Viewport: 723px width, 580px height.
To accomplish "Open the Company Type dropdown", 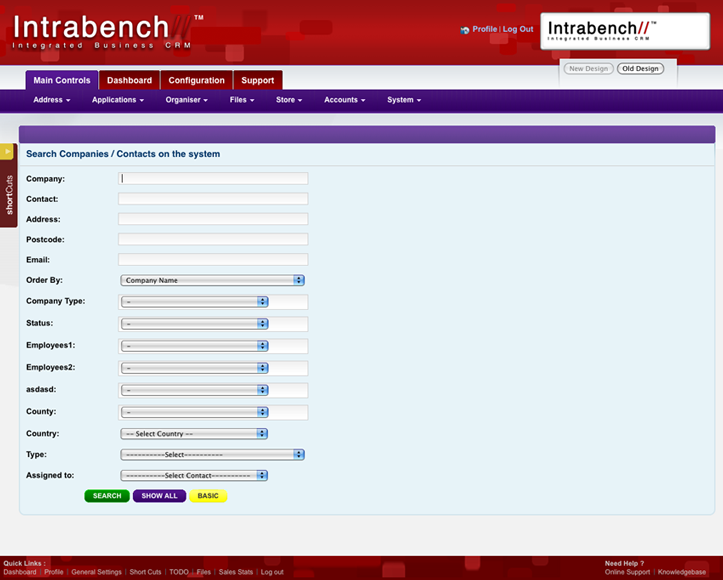I will tap(195, 302).
